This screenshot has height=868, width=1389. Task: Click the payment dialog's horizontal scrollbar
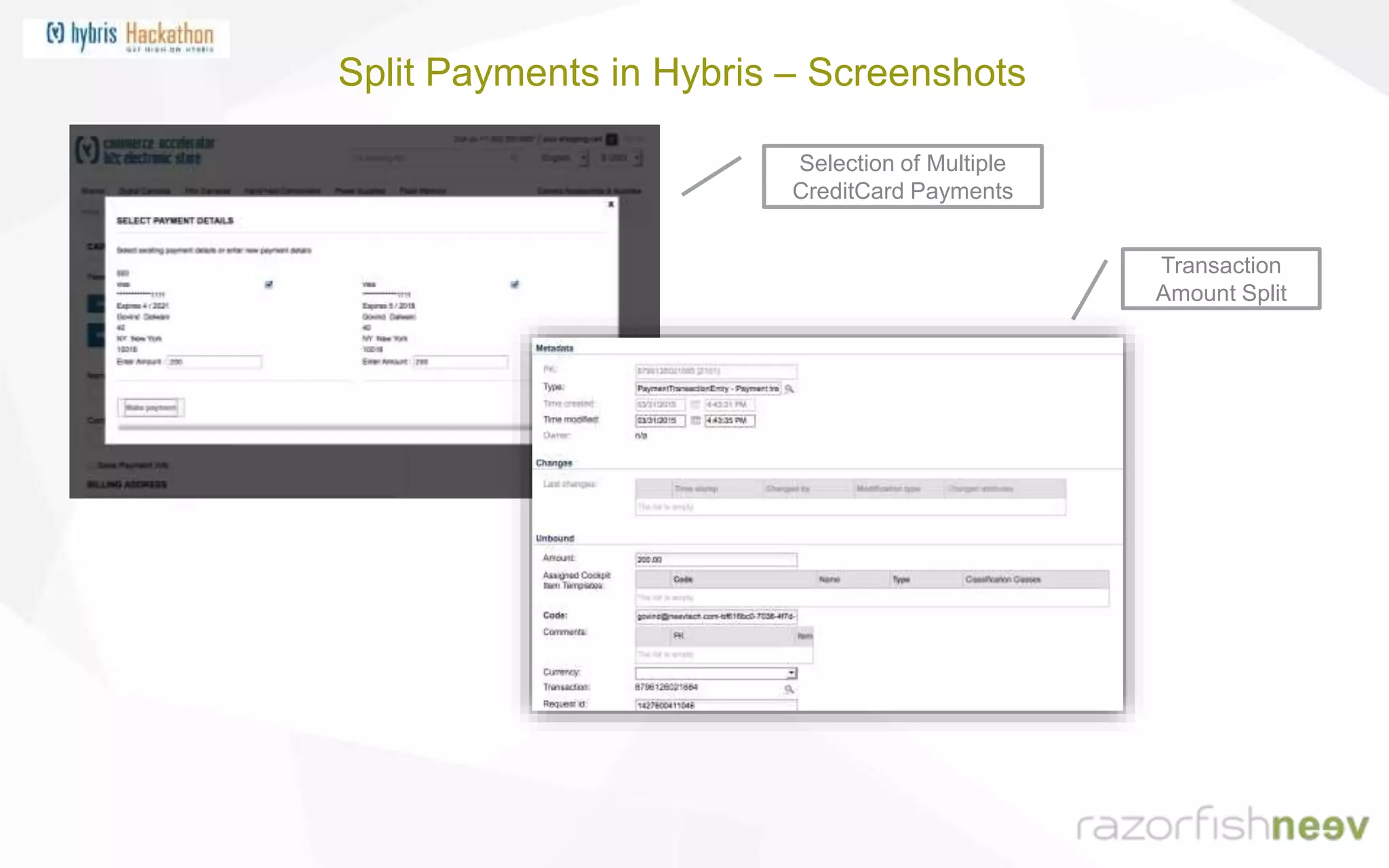pos(324,427)
